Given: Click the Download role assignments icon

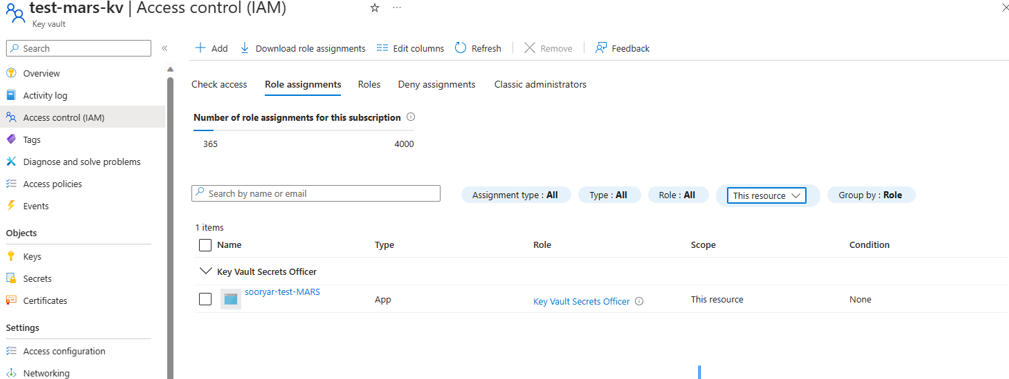Looking at the screenshot, I should pyautogui.click(x=245, y=48).
